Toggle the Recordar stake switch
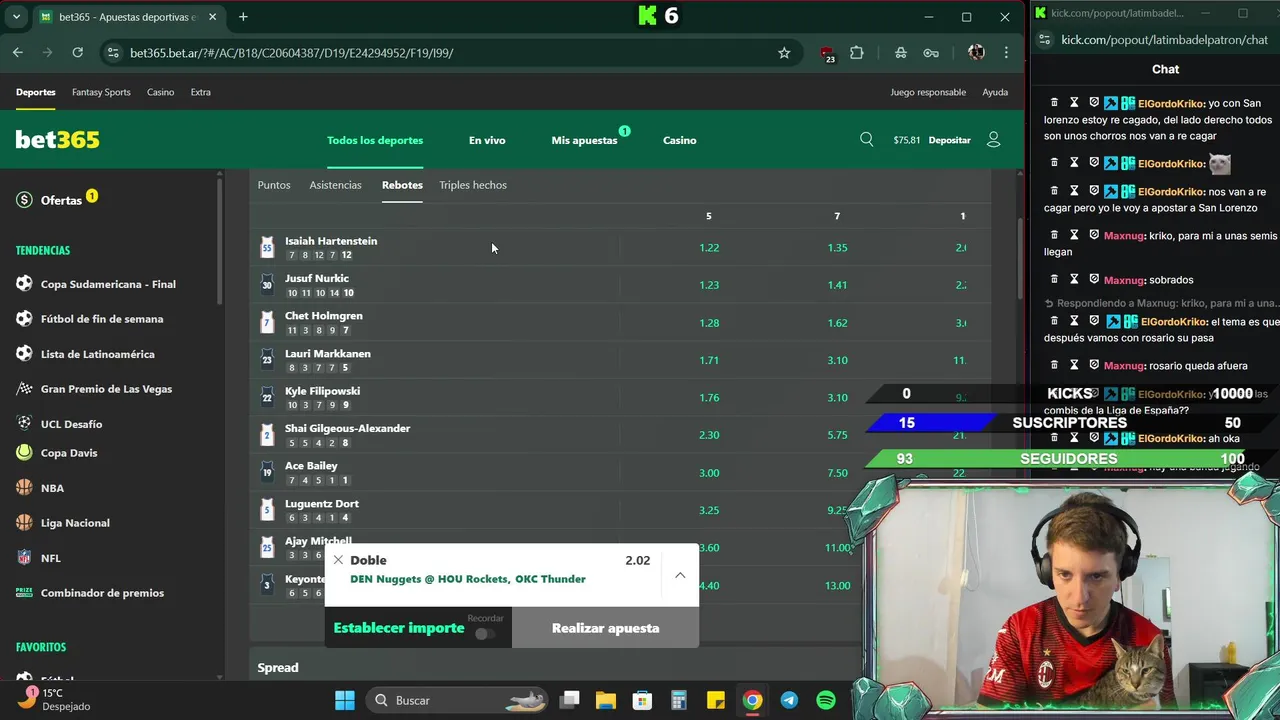Screen dimensions: 1280x720 (x=485, y=634)
